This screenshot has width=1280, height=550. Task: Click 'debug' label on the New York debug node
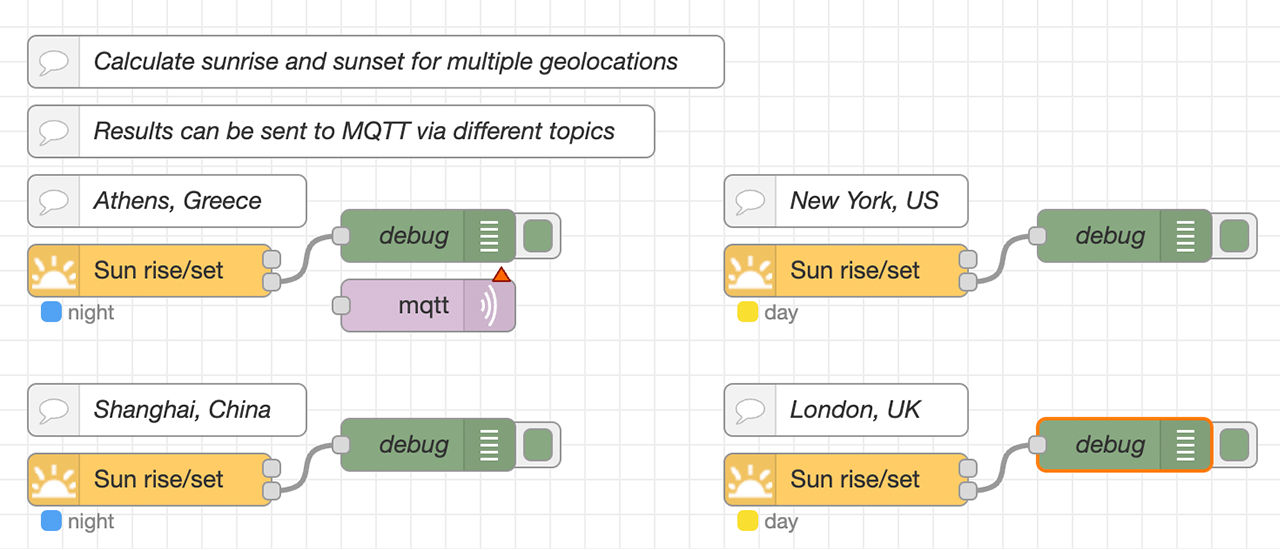pyautogui.click(x=1110, y=237)
